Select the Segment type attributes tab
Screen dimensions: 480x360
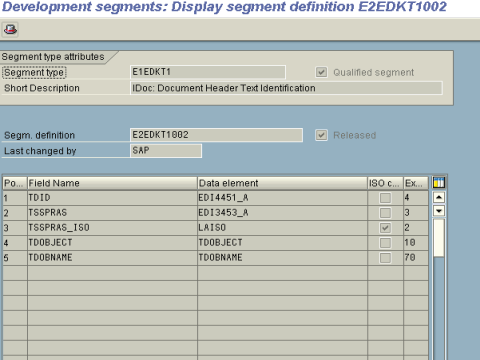point(53,57)
